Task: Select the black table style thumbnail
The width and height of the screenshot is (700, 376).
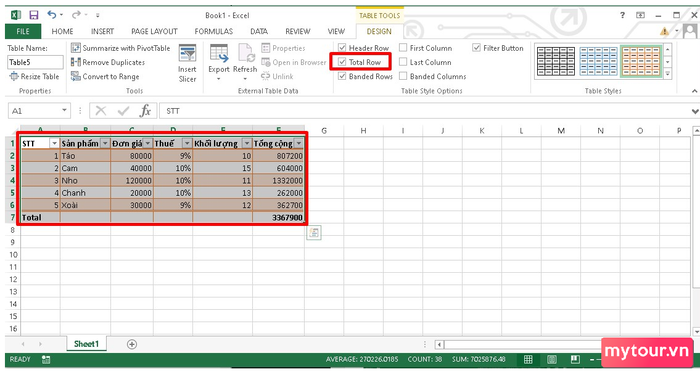Action: click(556, 61)
